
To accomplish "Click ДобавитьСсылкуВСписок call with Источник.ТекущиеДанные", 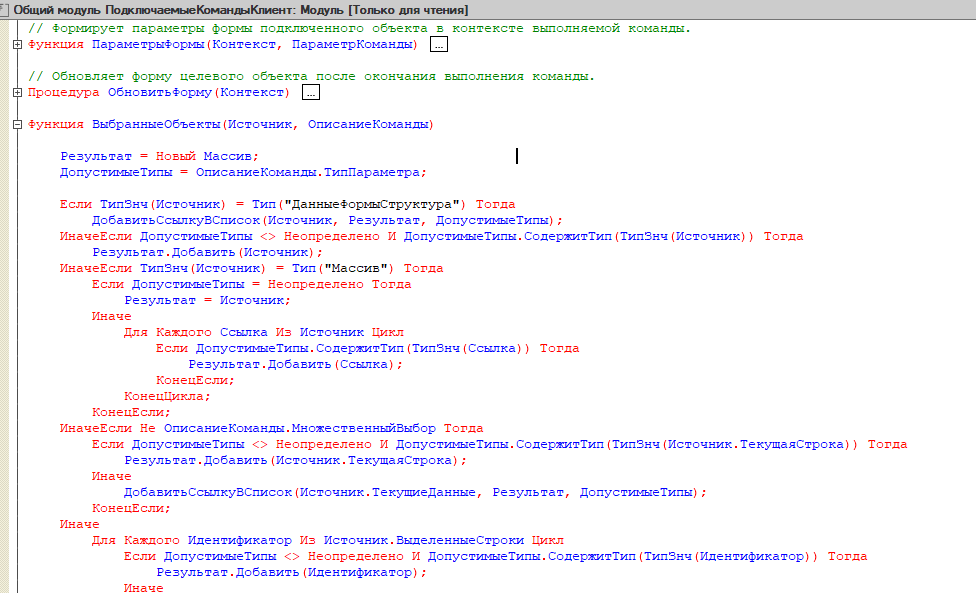I will (x=415, y=492).
